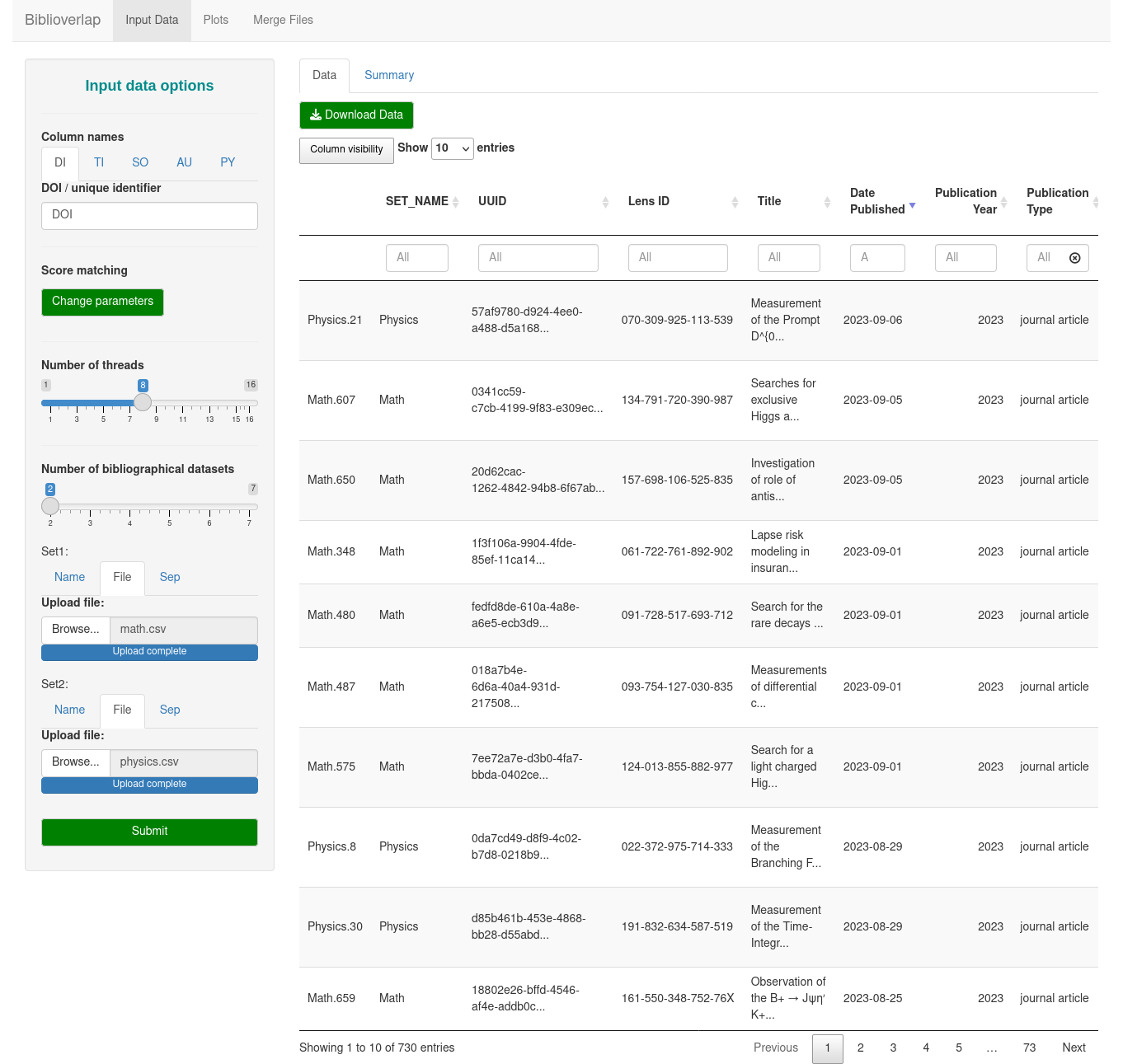The height and width of the screenshot is (1064, 1123).
Task: Sort the table by UUID column arrows
Action: click(605, 202)
